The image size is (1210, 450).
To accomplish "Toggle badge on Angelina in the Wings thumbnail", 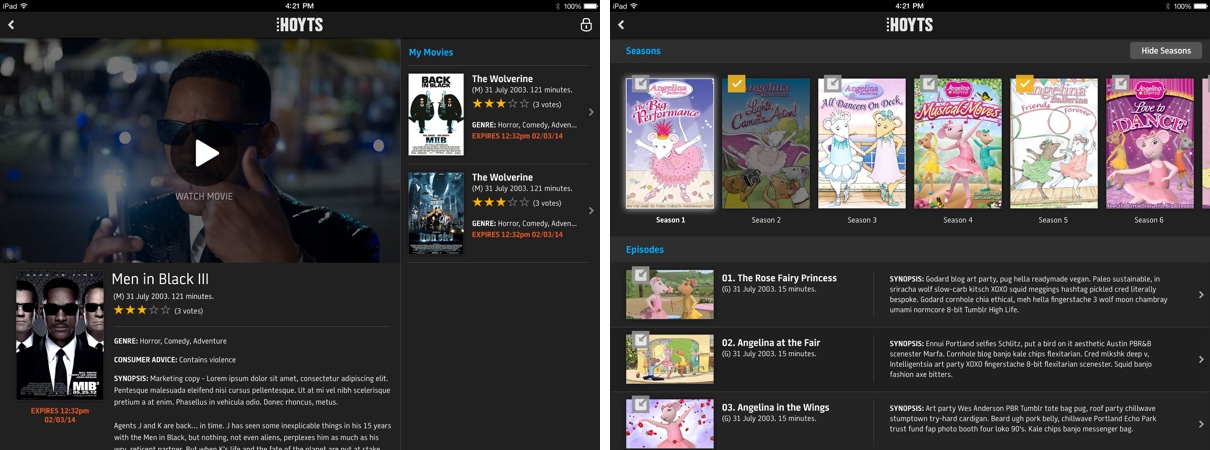I will click(640, 405).
